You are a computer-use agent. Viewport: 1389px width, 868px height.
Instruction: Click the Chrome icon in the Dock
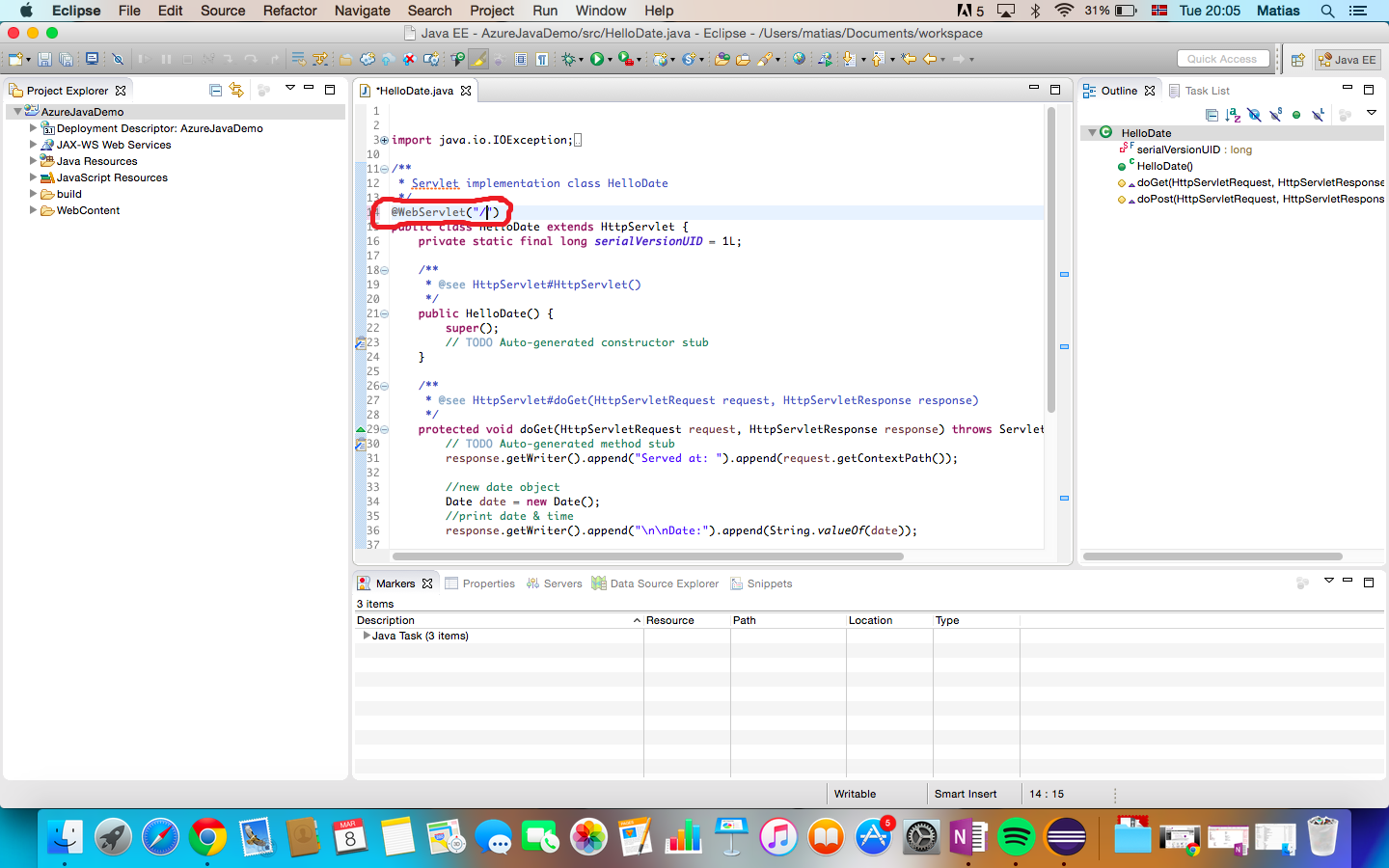click(x=207, y=836)
